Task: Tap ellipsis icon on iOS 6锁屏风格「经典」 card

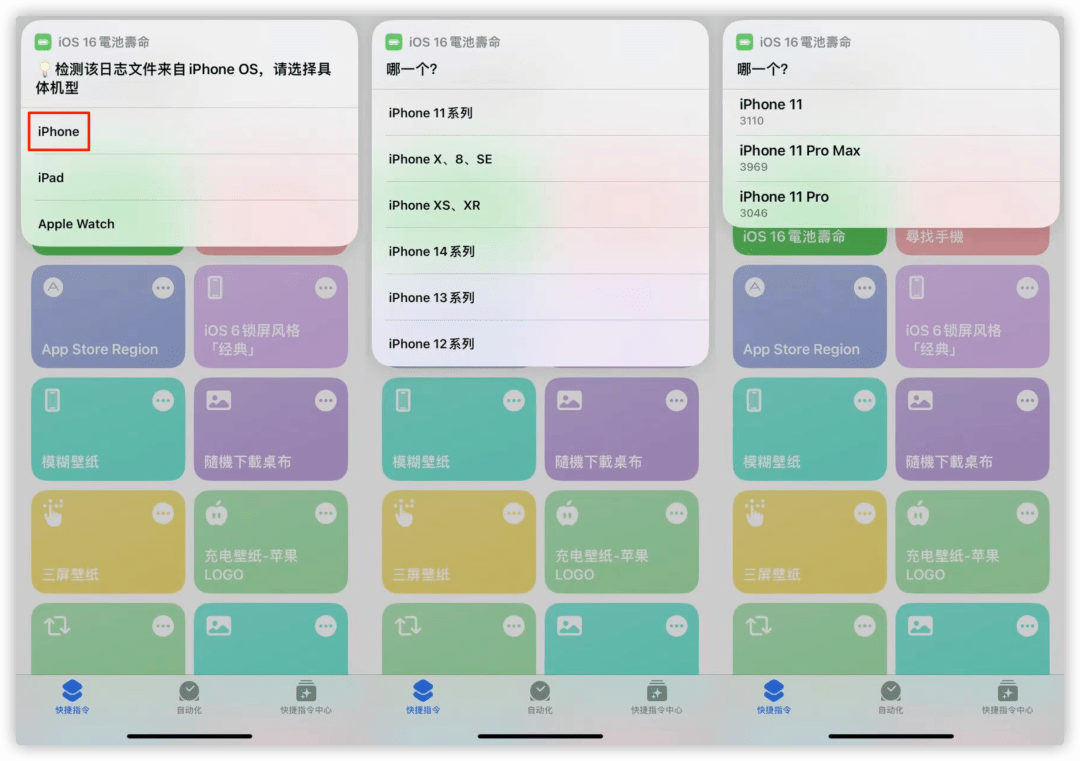Action: pos(326,287)
